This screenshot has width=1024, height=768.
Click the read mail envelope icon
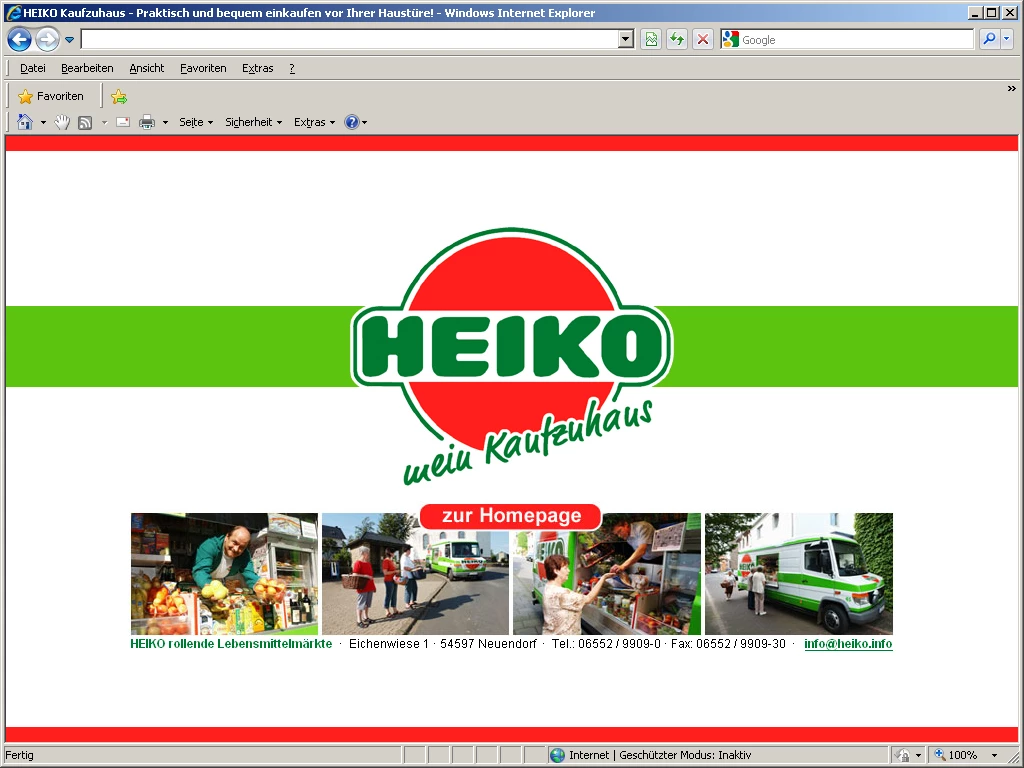[x=123, y=122]
